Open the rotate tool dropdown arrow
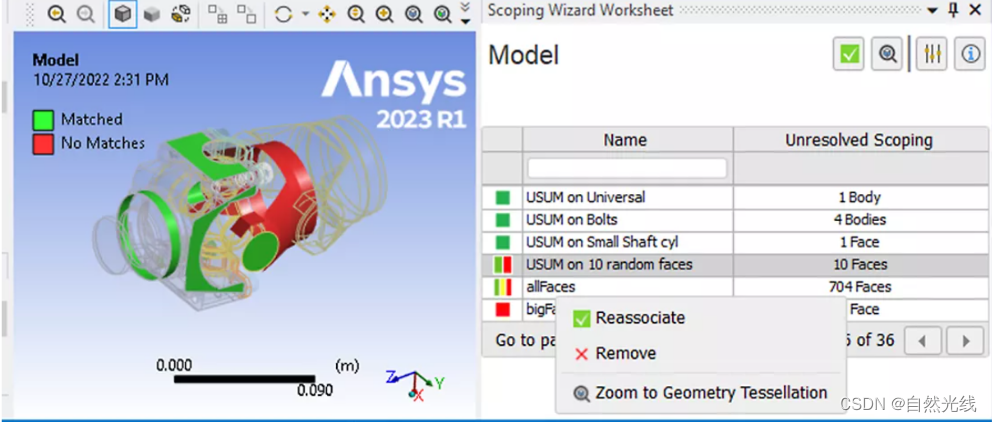992x422 pixels. (x=304, y=14)
